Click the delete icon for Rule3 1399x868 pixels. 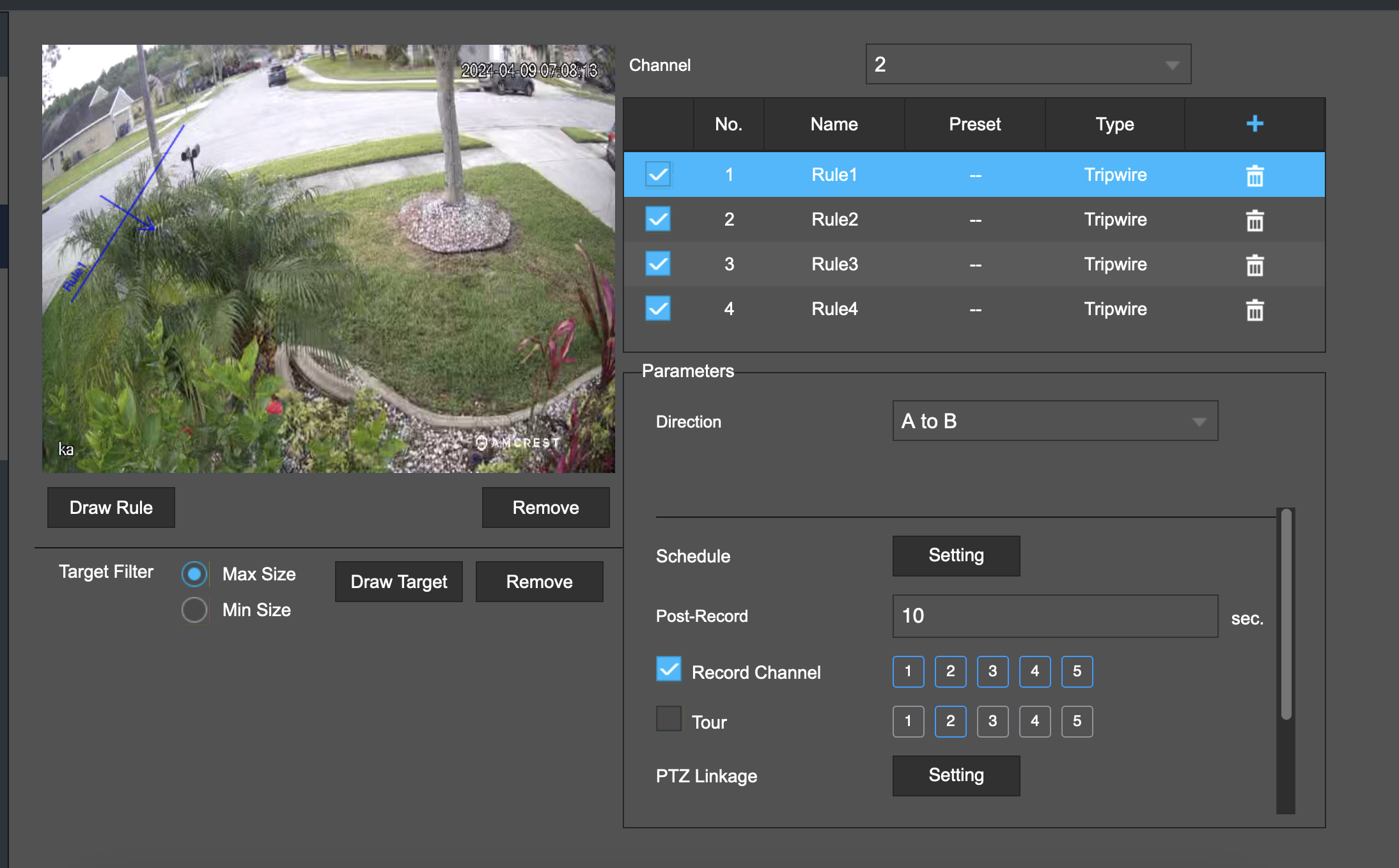pyautogui.click(x=1255, y=263)
